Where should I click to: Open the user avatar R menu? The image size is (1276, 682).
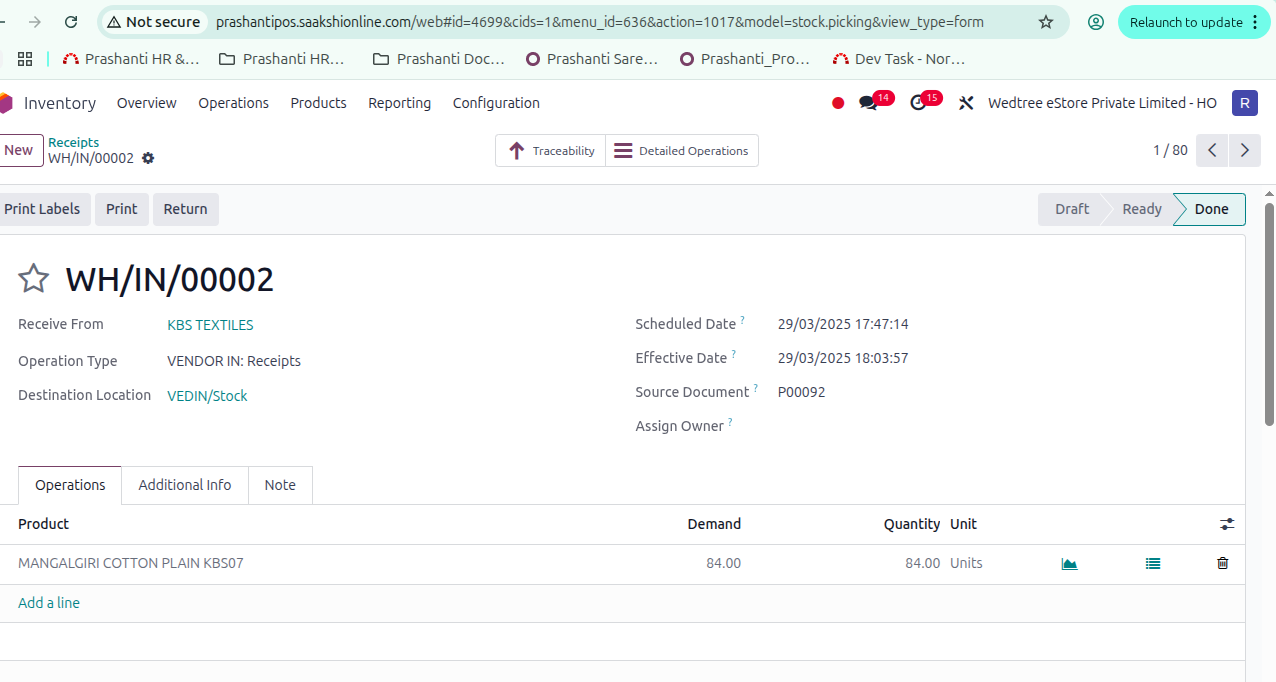[x=1244, y=103]
